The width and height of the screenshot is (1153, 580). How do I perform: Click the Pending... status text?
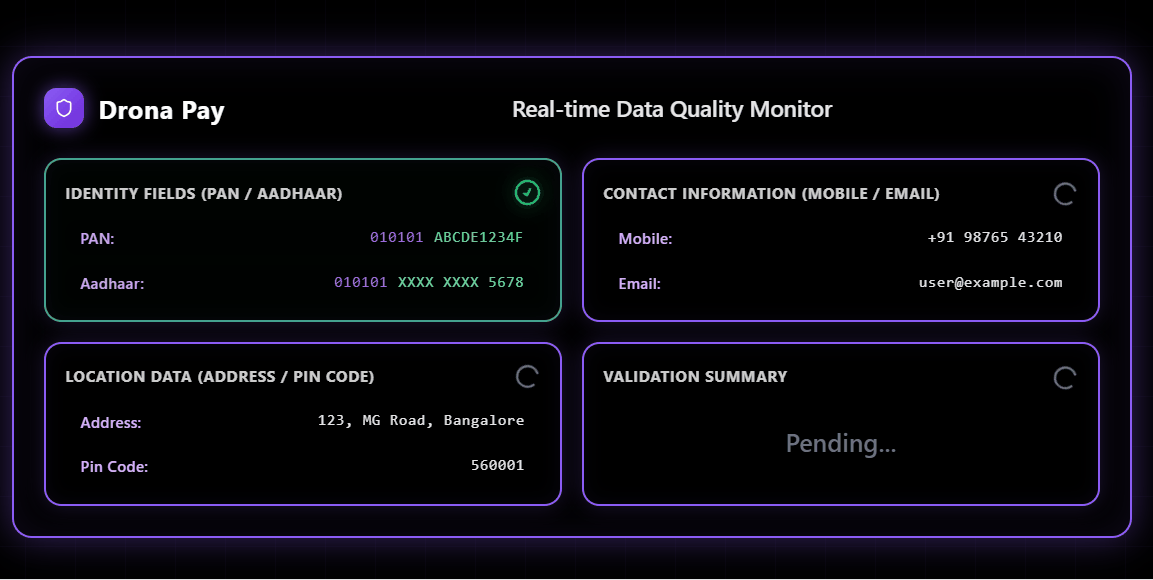tap(840, 443)
